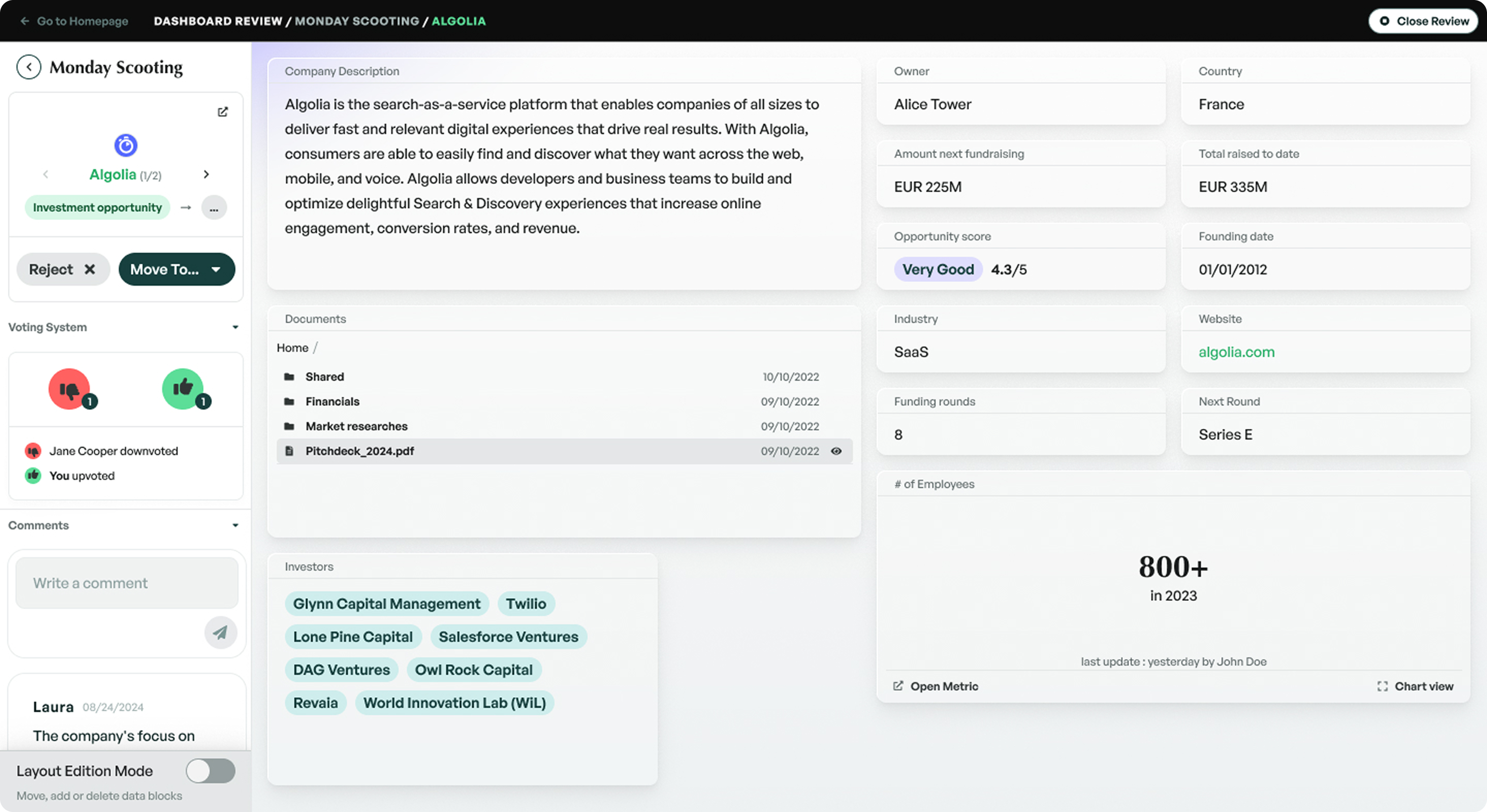This screenshot has width=1487, height=812.
Task: Open the more options ellipsis next to Investment opportunity
Action: click(213, 207)
